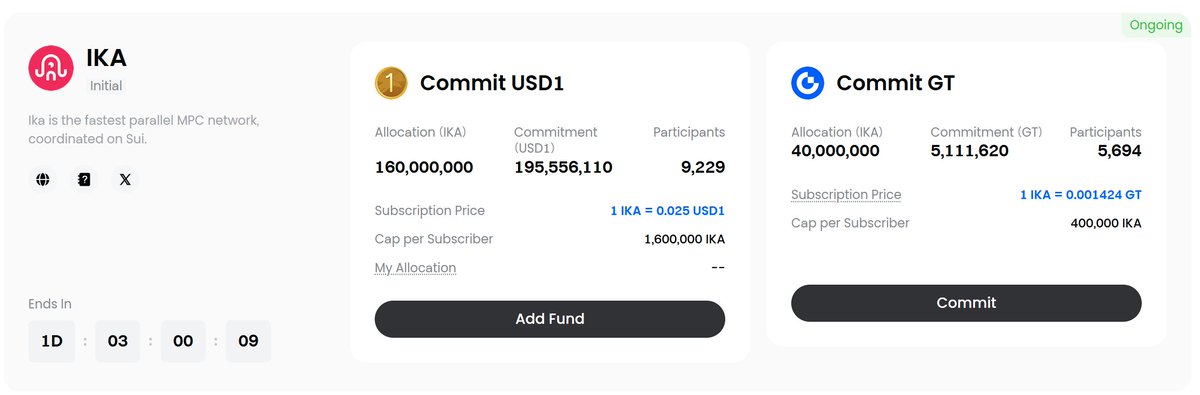Screen dimensions: 1200x395
Task: Select the 1 IKA = 0.001424 GT price
Action: pos(1080,195)
